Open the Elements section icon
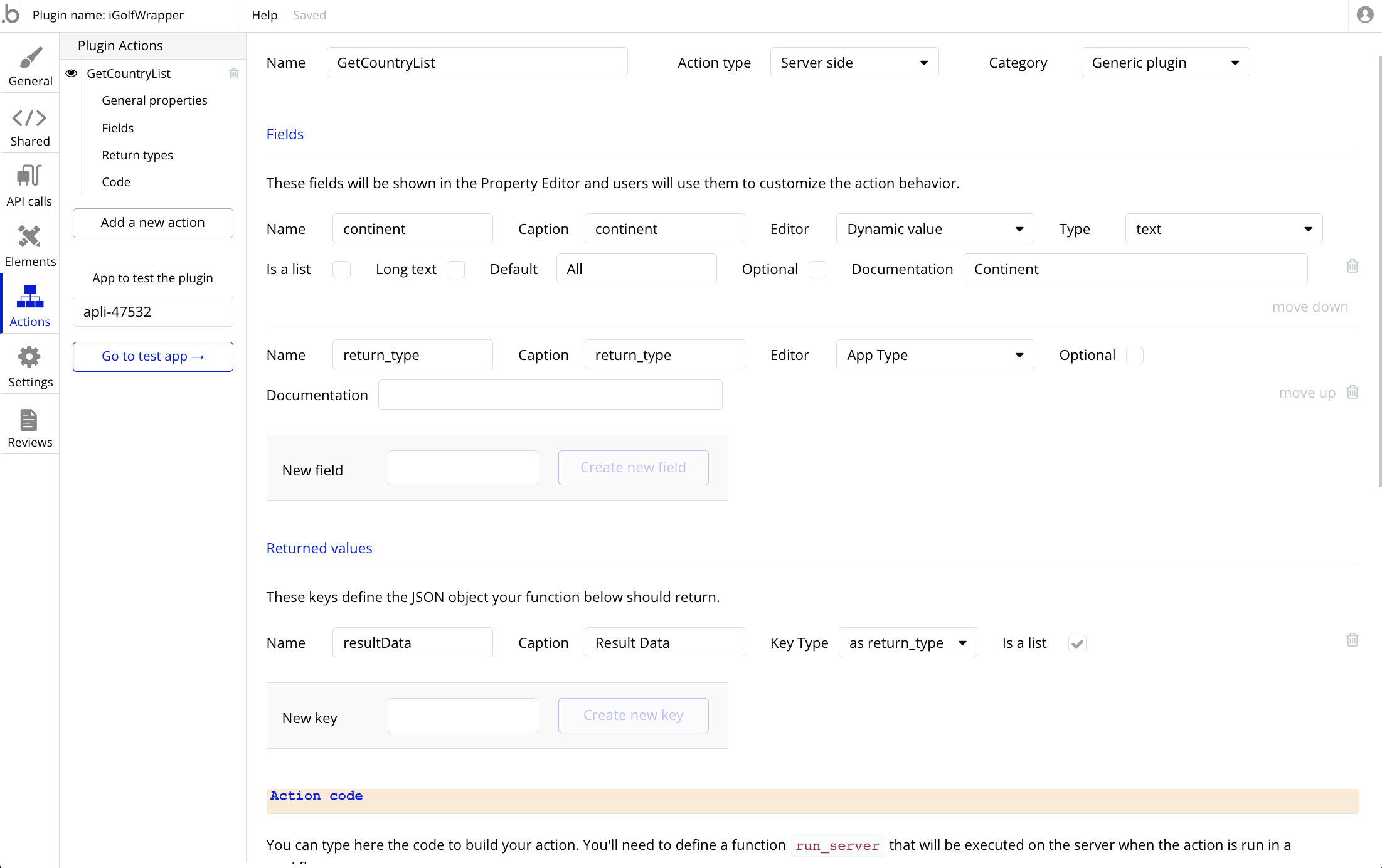The height and width of the screenshot is (868, 1382). pos(29,236)
